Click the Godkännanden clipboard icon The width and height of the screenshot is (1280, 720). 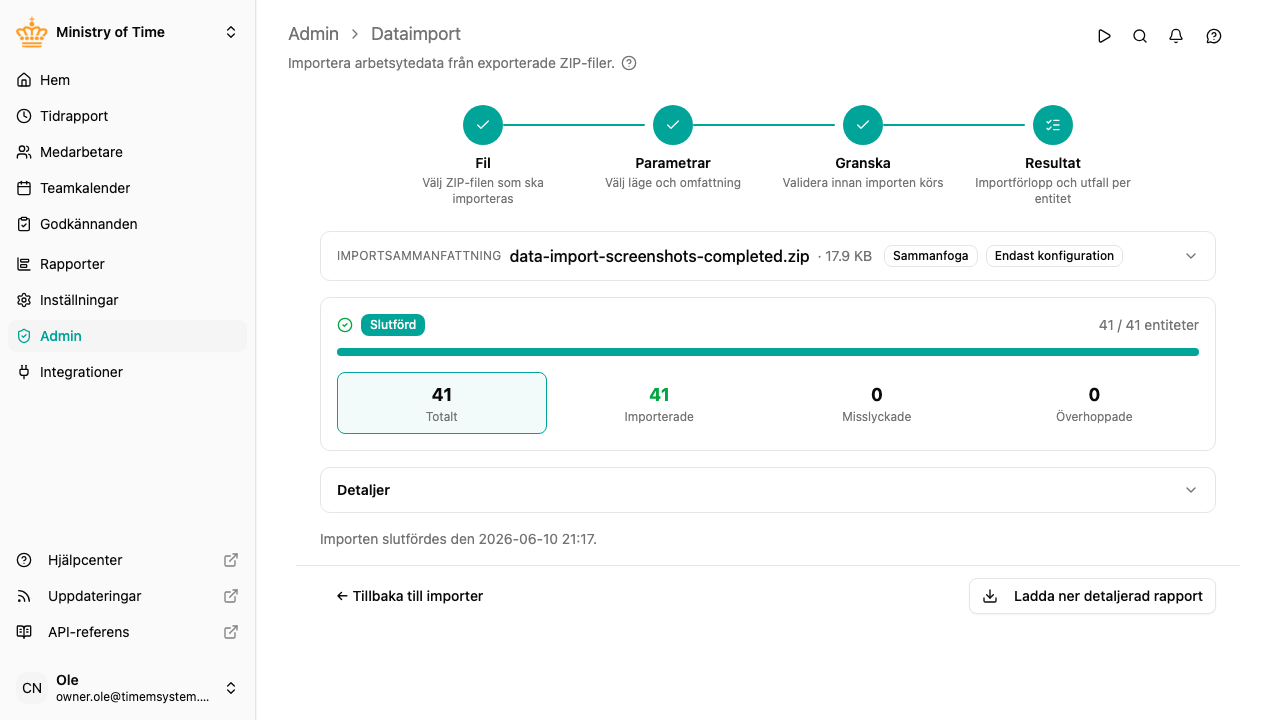tap(24, 224)
